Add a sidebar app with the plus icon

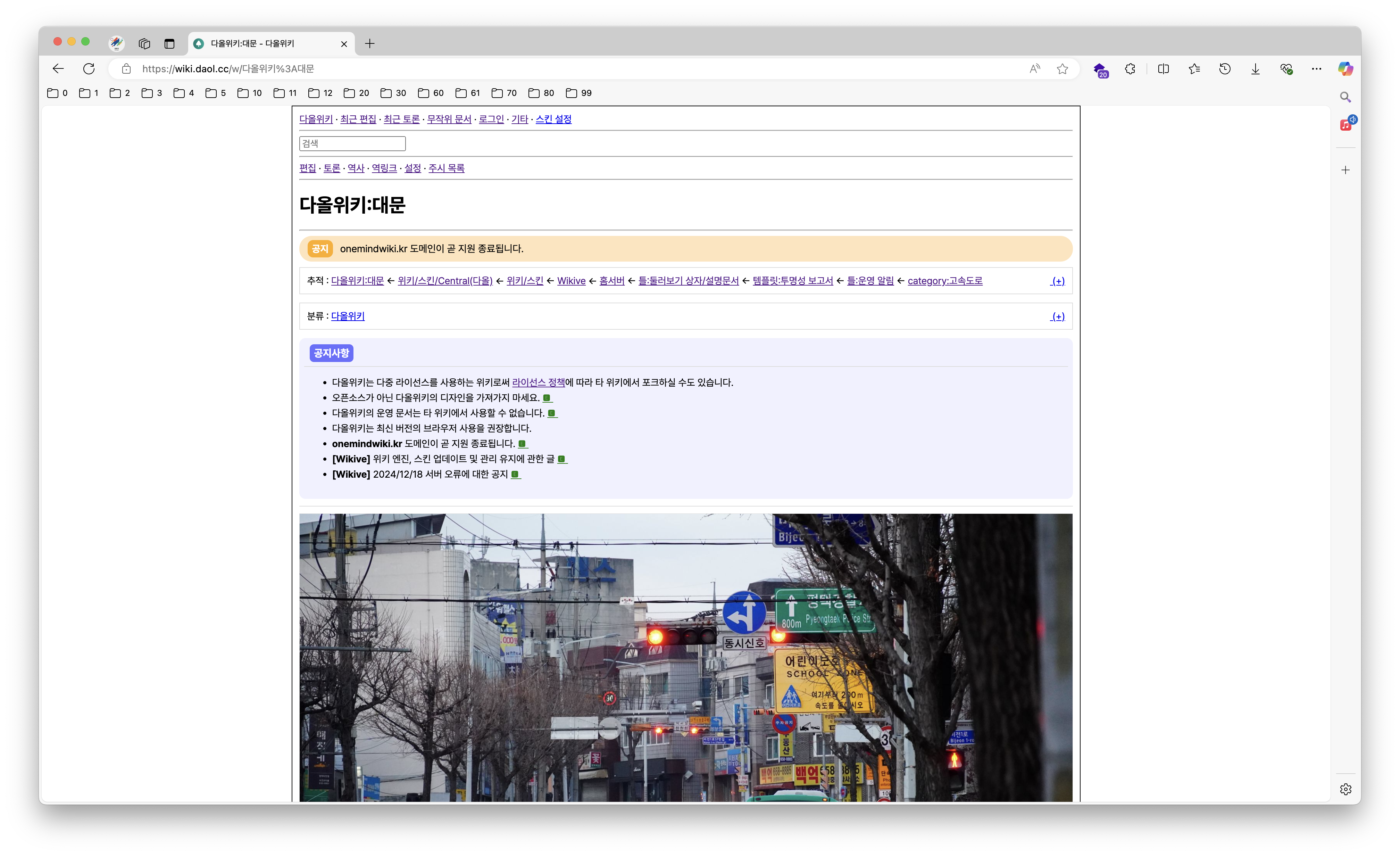pos(1345,170)
